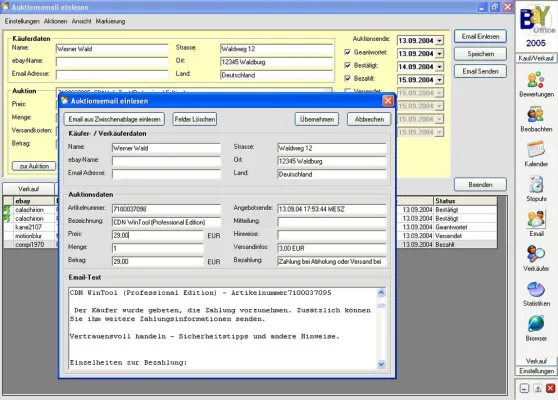
Task: Close the Auktionsemail einlesen dialog
Action: tap(388, 101)
